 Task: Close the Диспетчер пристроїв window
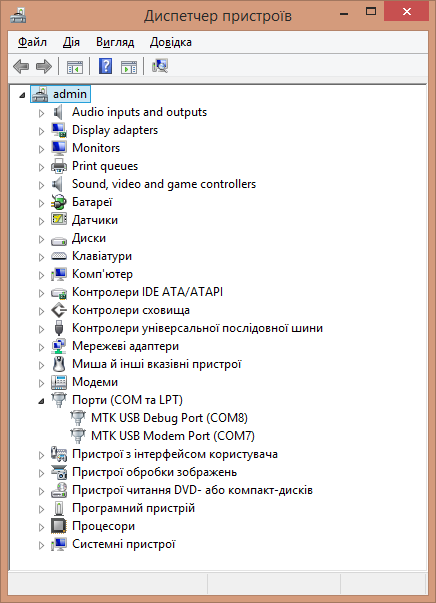coord(407,12)
